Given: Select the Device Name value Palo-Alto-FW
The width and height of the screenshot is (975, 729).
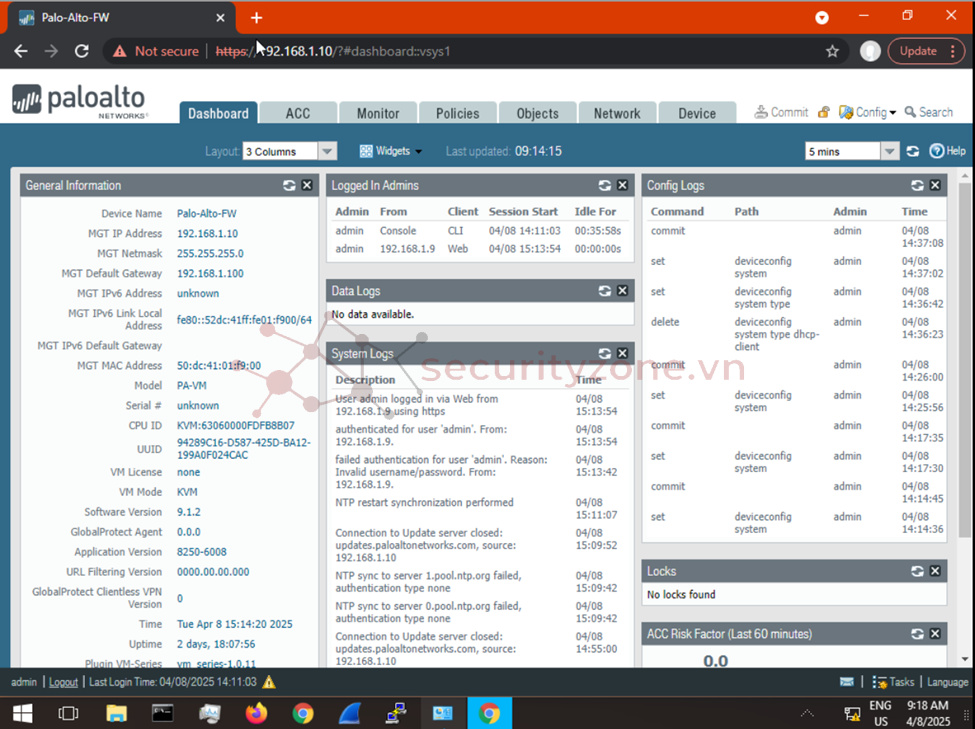Looking at the screenshot, I should tap(206, 213).
